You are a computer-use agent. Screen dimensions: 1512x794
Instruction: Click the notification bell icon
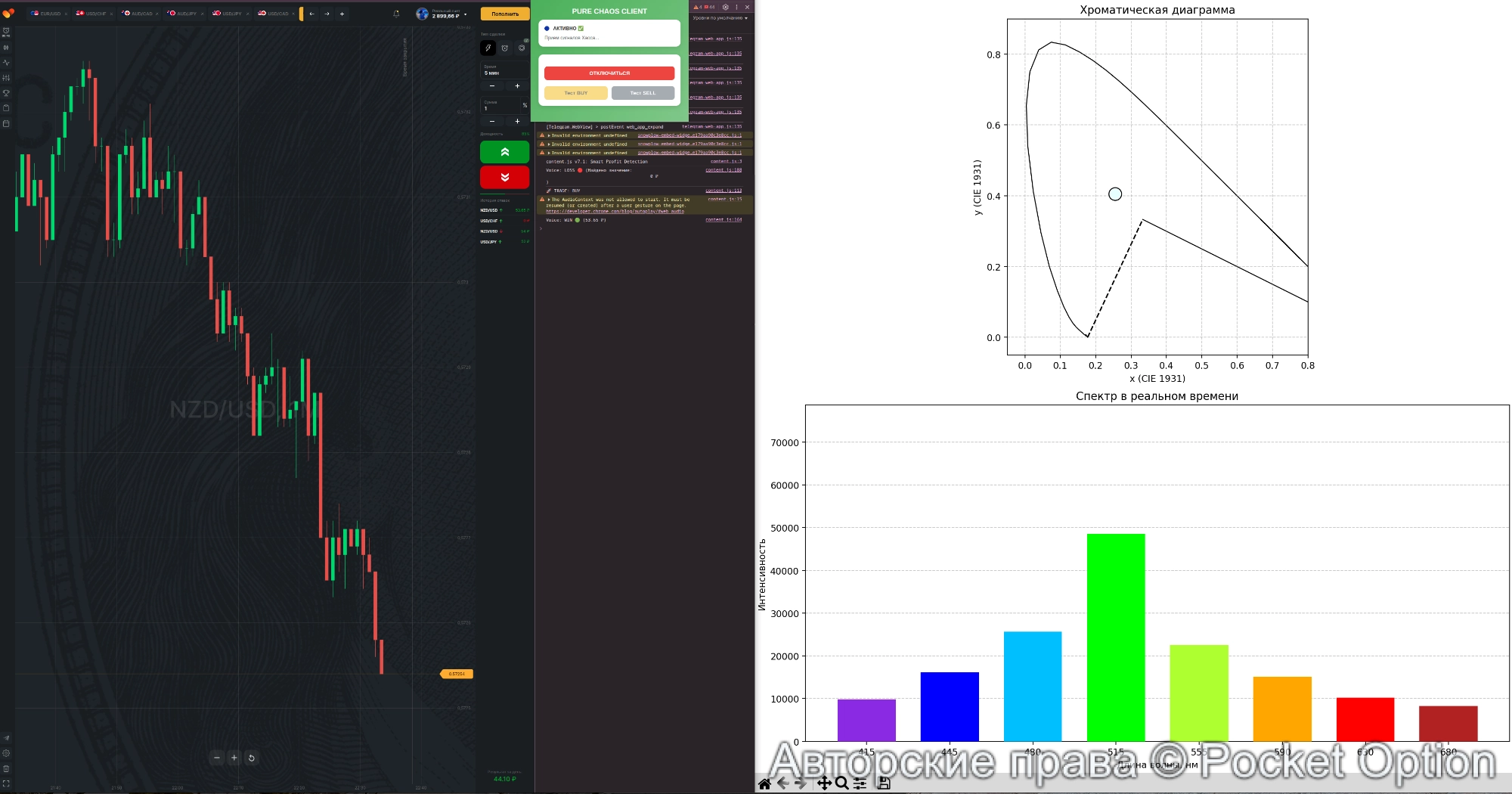[396, 14]
